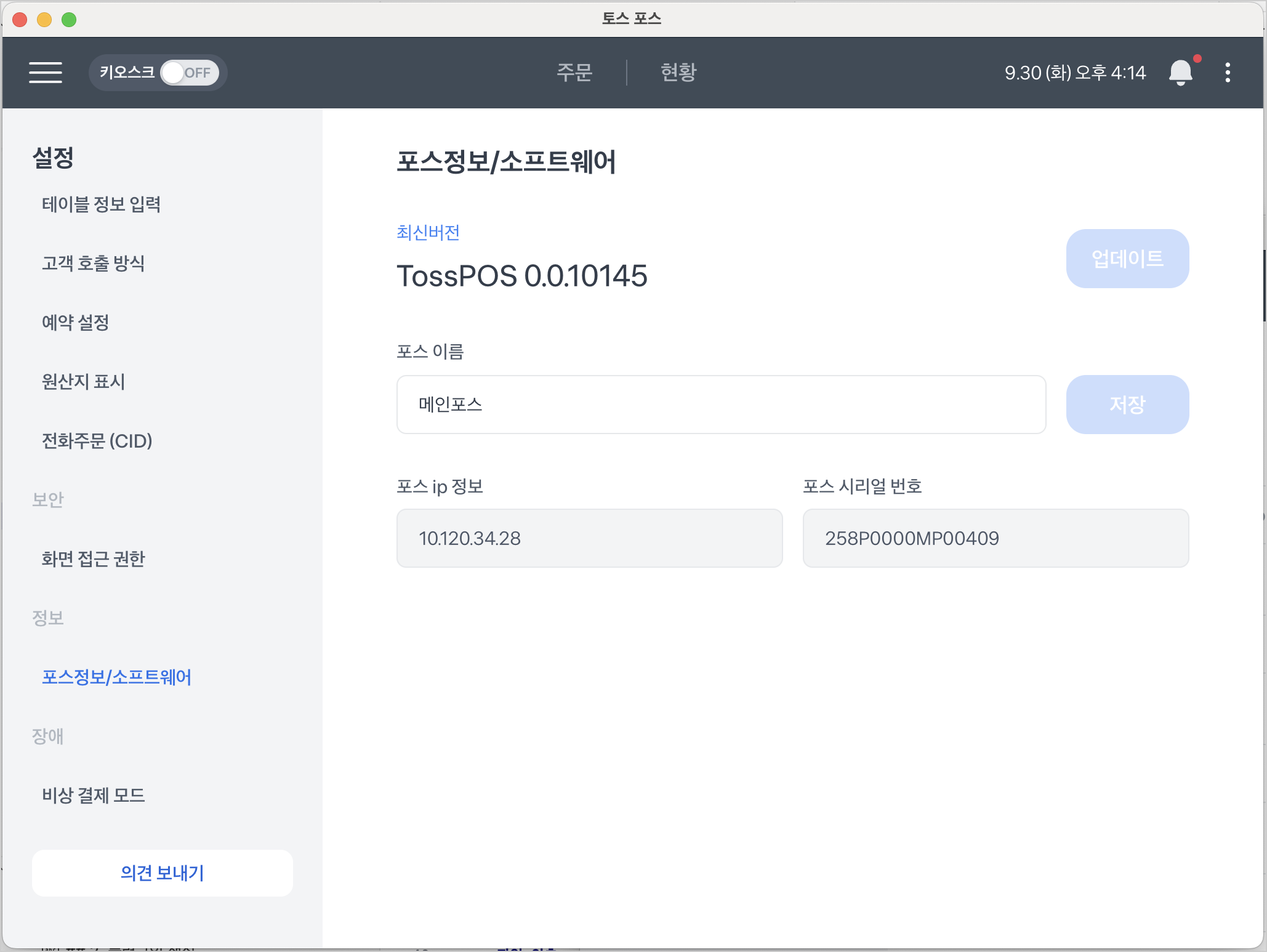This screenshot has height=952, width=1267.
Task: Click the 업데이트 button
Action: click(1127, 259)
